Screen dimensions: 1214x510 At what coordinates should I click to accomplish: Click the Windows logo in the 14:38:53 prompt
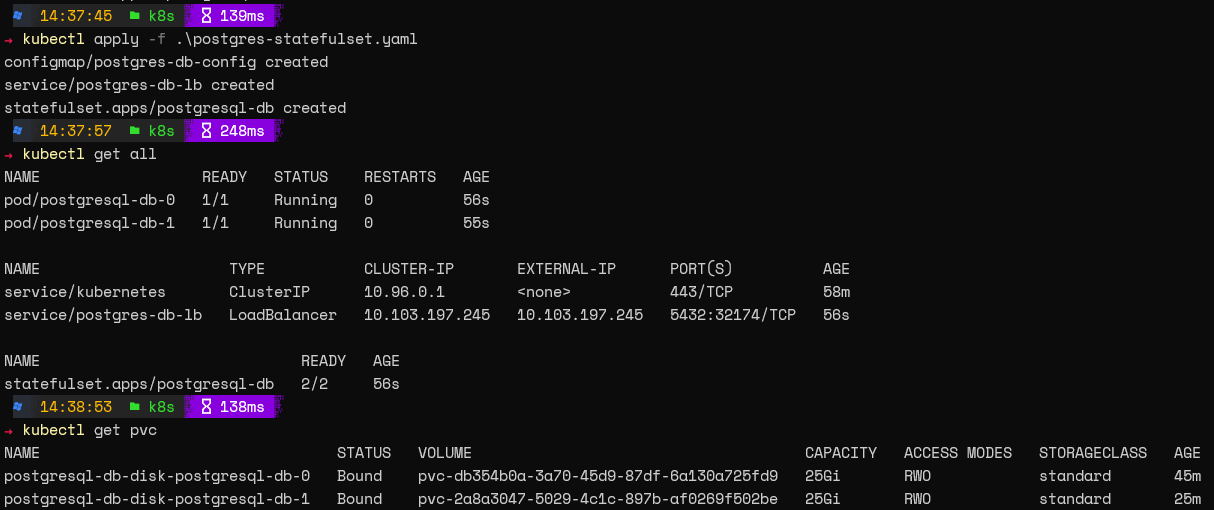(18, 407)
